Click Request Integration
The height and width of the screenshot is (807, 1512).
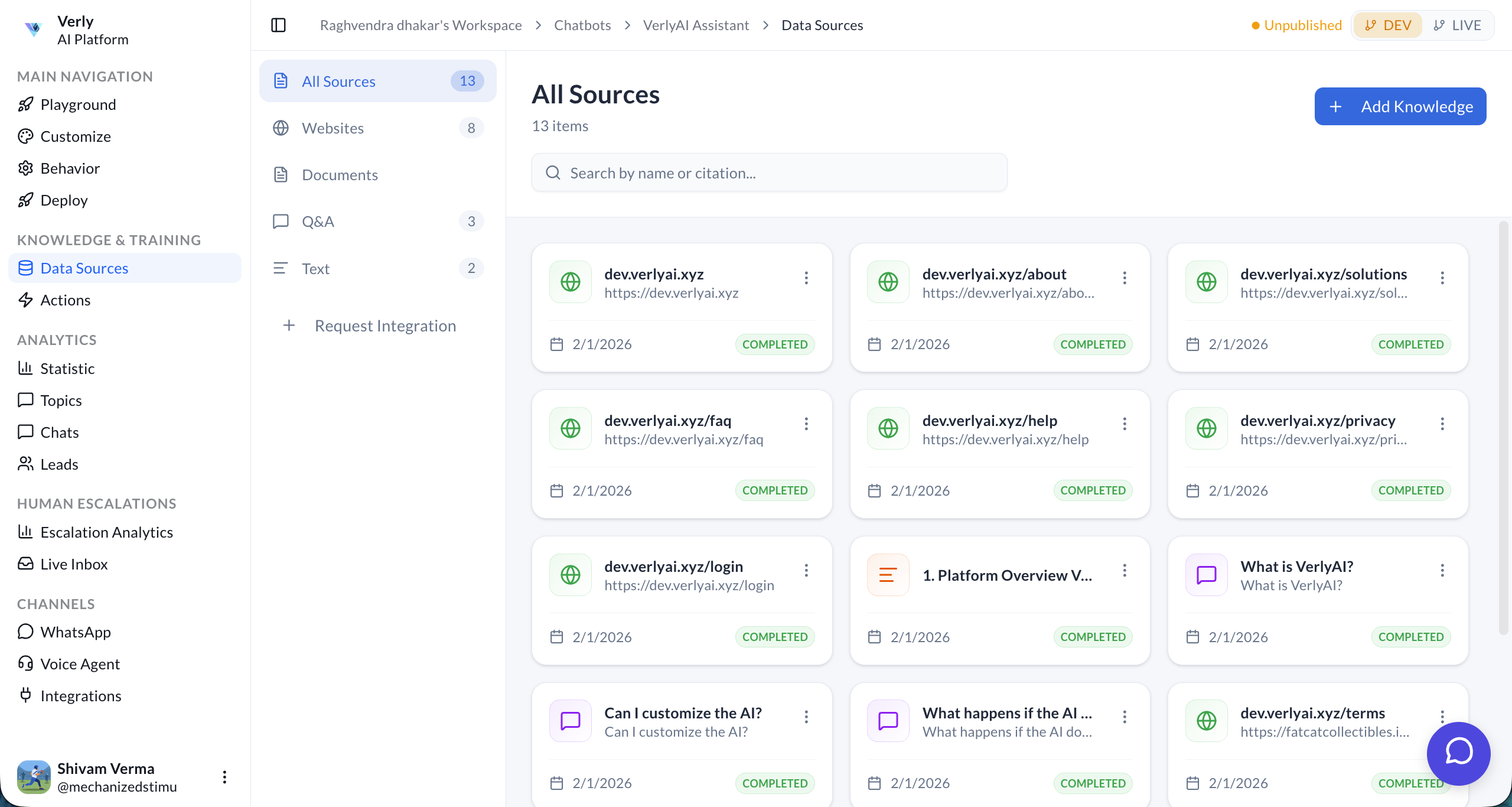371,326
